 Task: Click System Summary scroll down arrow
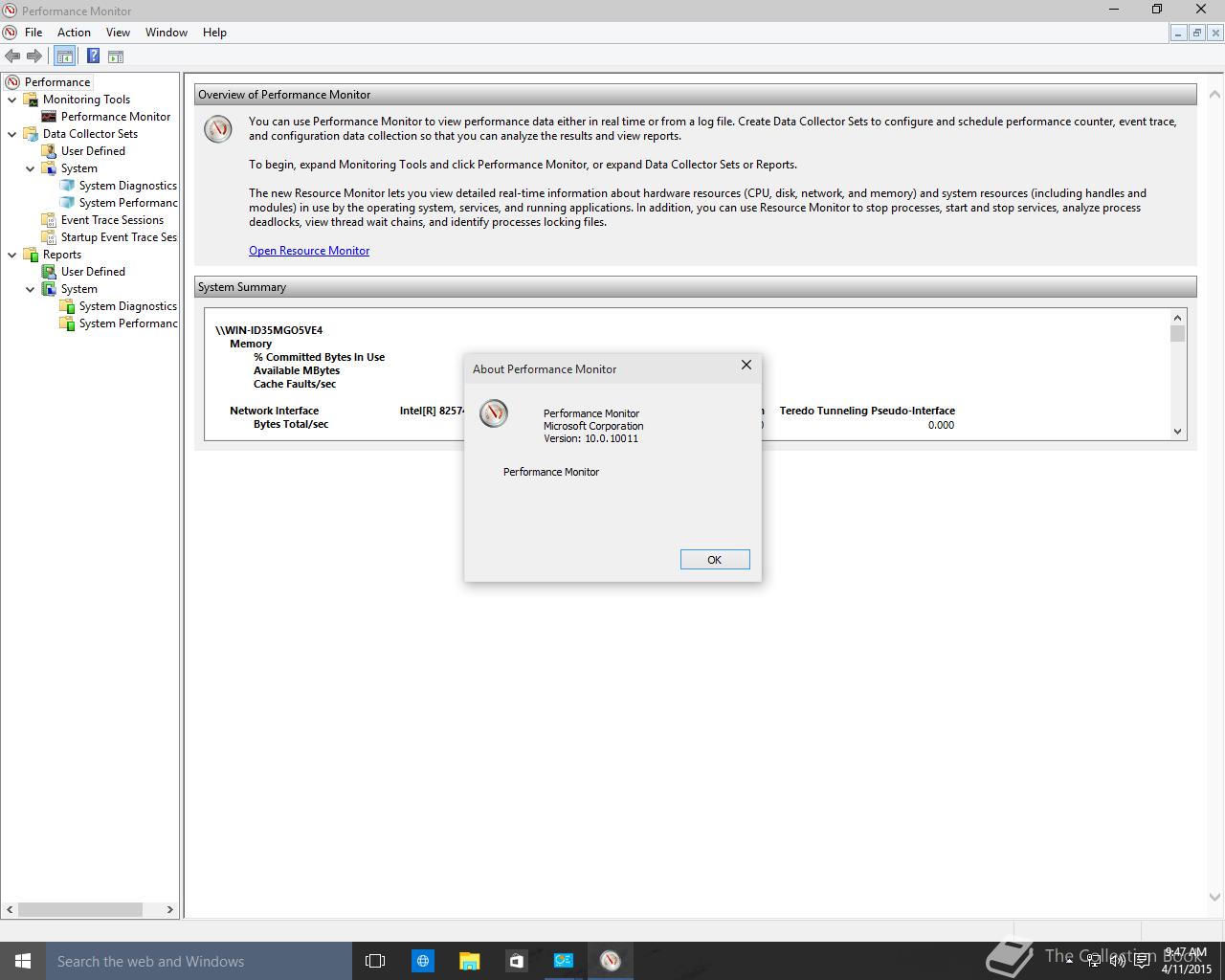(1178, 432)
